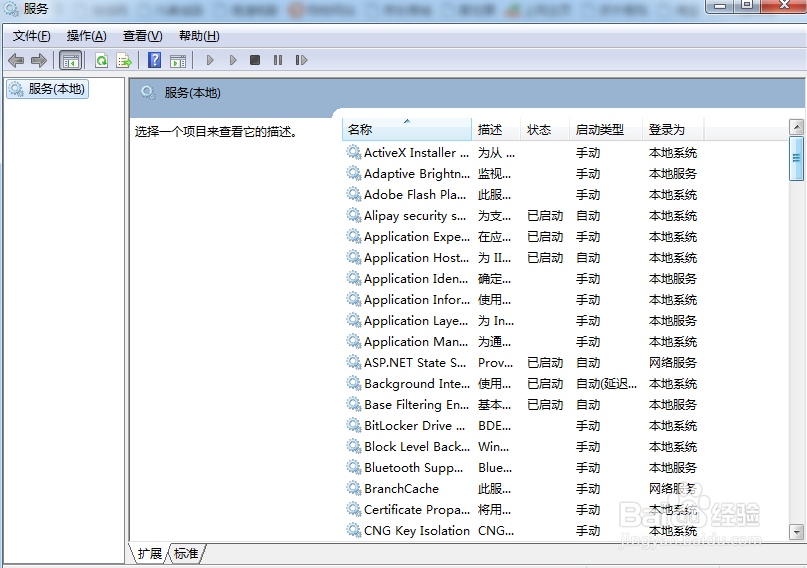Click the gear icon of CNG Key Isolation
The height and width of the screenshot is (568, 807).
354,530
